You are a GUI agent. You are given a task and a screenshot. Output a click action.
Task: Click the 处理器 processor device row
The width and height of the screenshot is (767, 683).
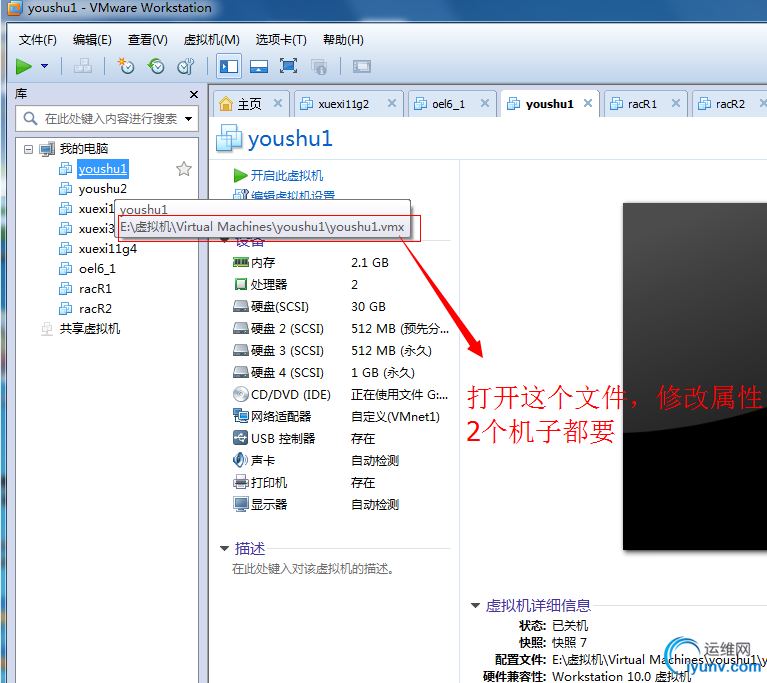(x=340, y=285)
